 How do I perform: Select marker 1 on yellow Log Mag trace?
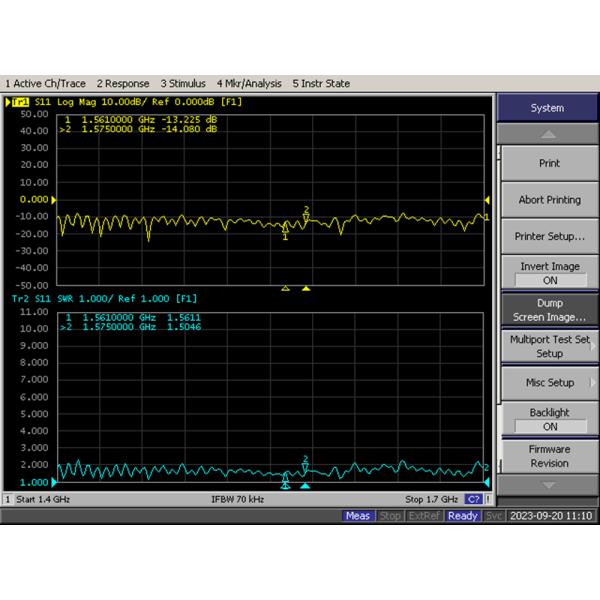(x=286, y=236)
